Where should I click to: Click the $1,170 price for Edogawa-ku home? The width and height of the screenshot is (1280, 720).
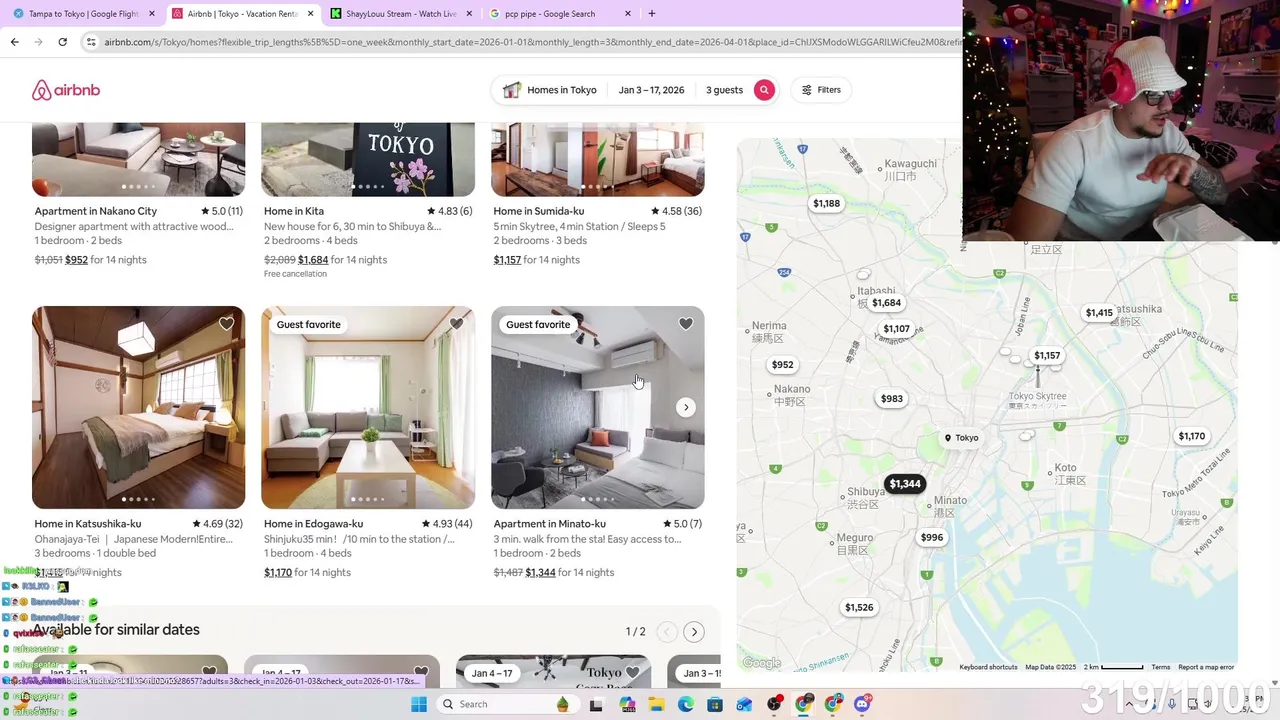pyautogui.click(x=278, y=573)
